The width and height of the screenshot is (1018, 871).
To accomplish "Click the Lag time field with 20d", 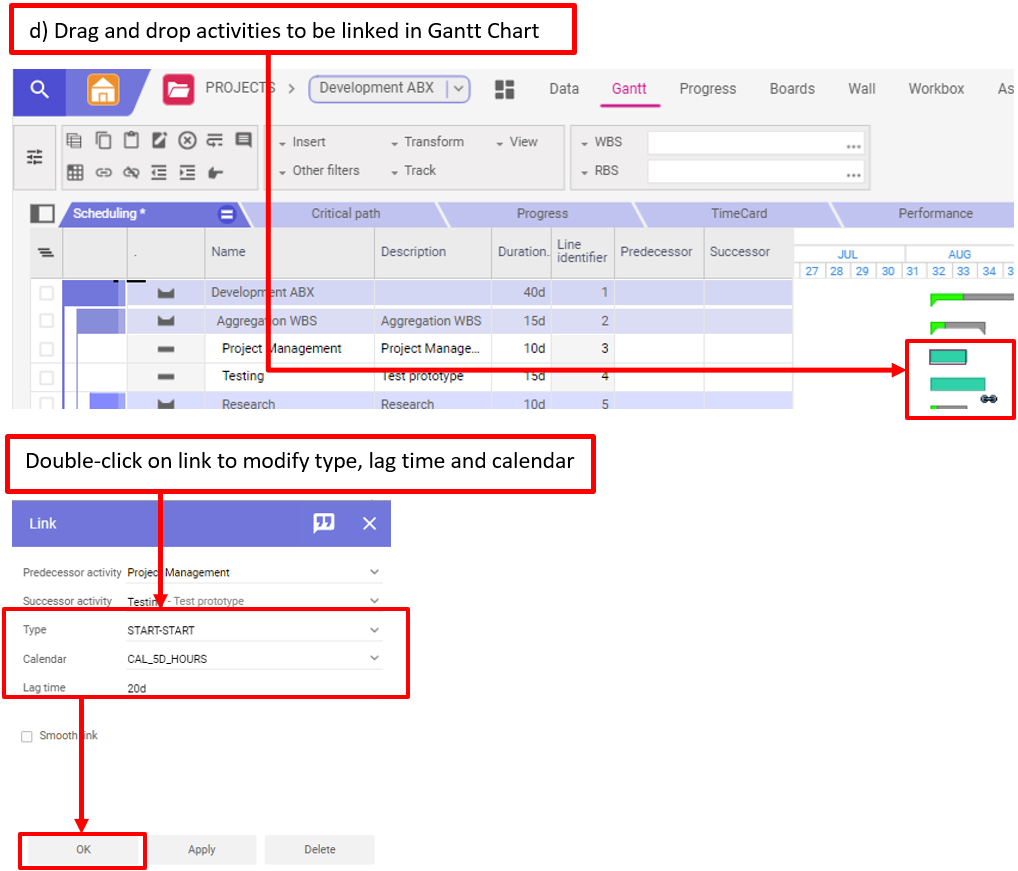I will pyautogui.click(x=250, y=688).
